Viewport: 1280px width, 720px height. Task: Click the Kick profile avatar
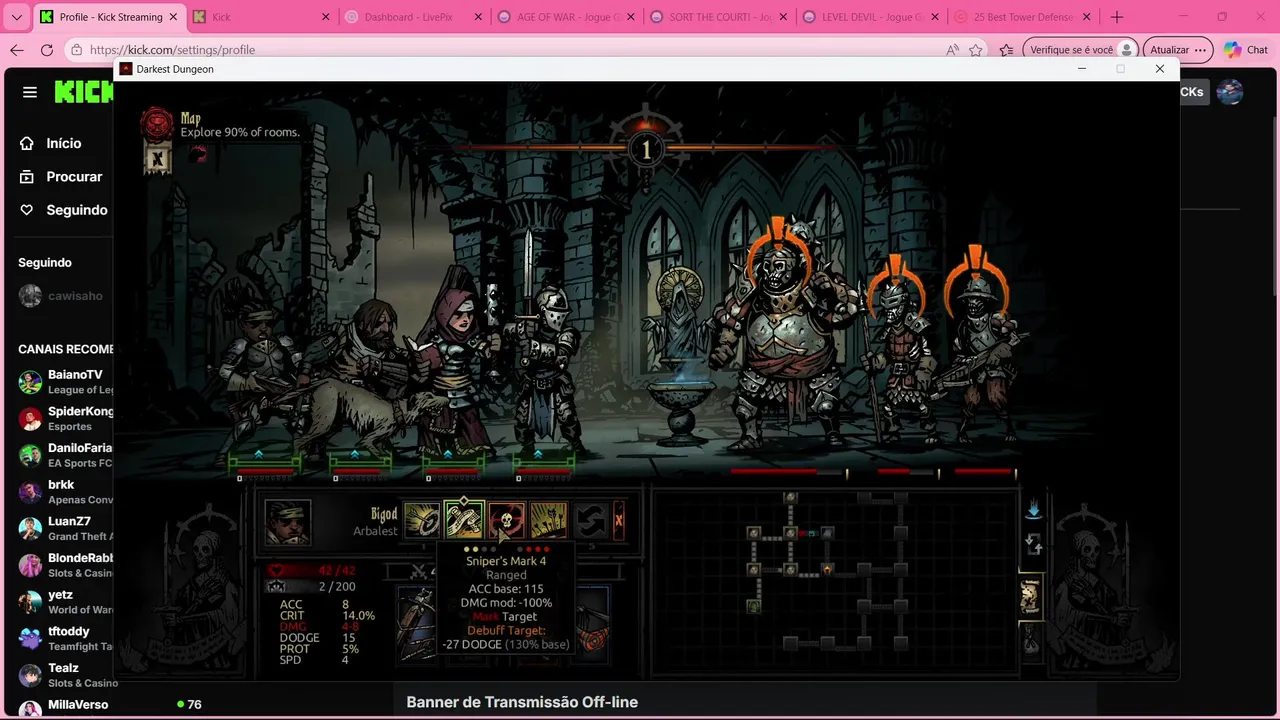pos(1230,92)
